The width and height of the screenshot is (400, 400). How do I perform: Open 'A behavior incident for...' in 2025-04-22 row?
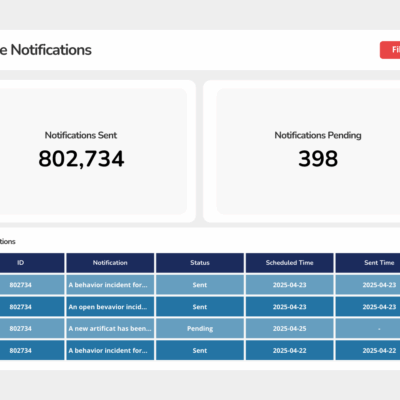point(110,350)
